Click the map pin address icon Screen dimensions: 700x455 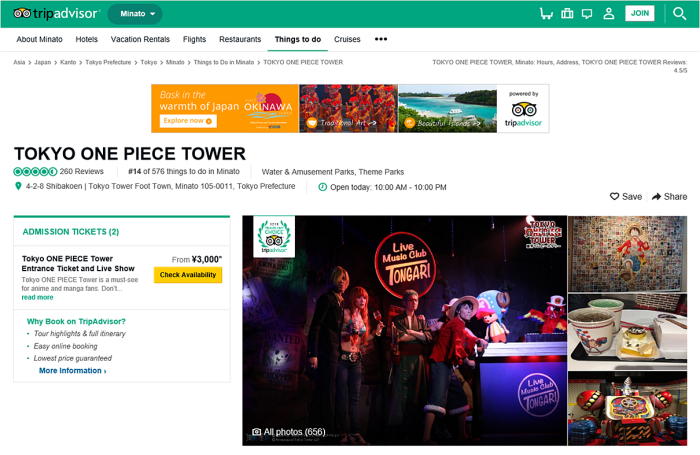pos(18,186)
